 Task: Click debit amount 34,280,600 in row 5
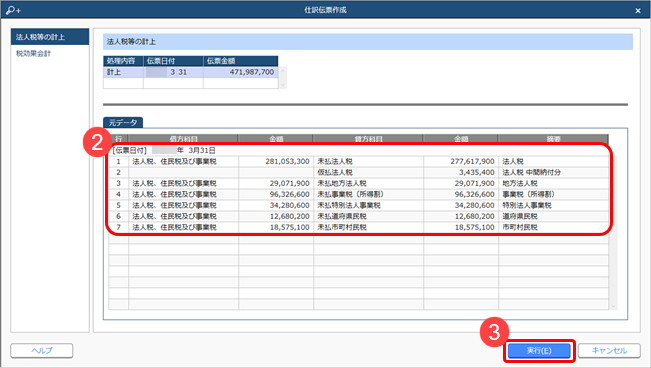pyautogui.click(x=276, y=206)
